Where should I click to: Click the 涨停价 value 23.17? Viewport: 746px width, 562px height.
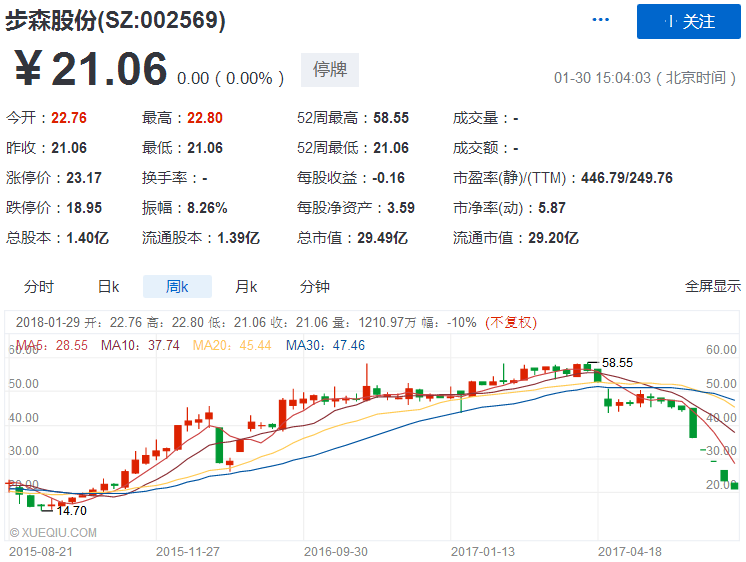pyautogui.click(x=84, y=177)
